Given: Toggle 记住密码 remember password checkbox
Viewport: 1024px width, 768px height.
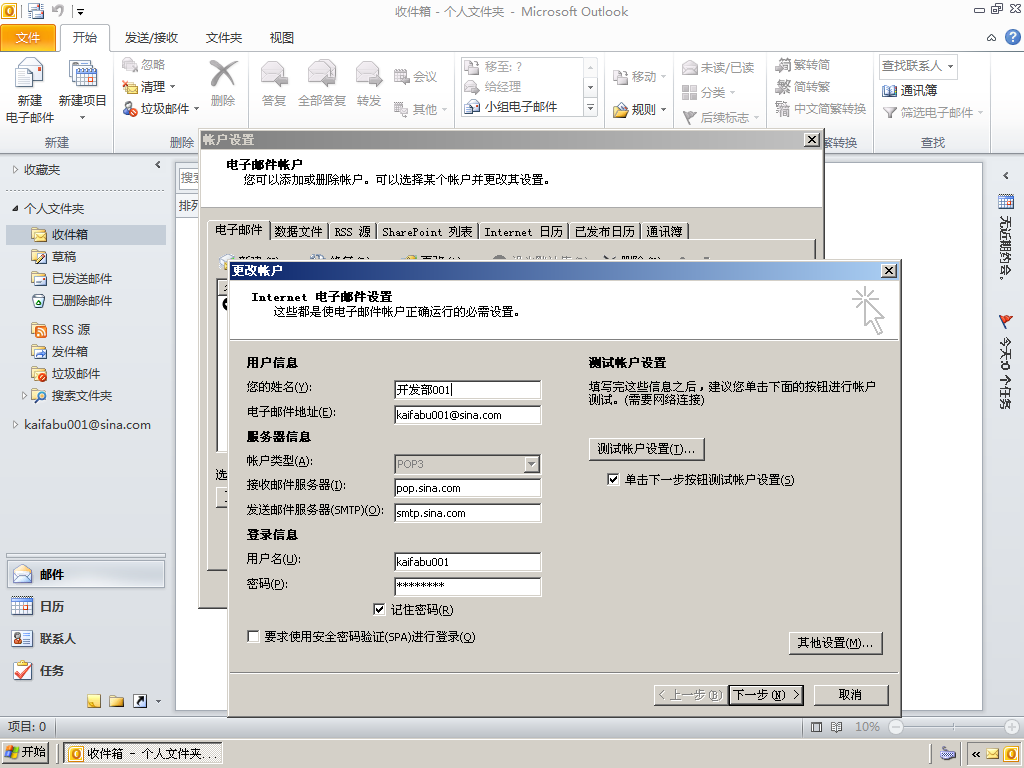Looking at the screenshot, I should (379, 609).
